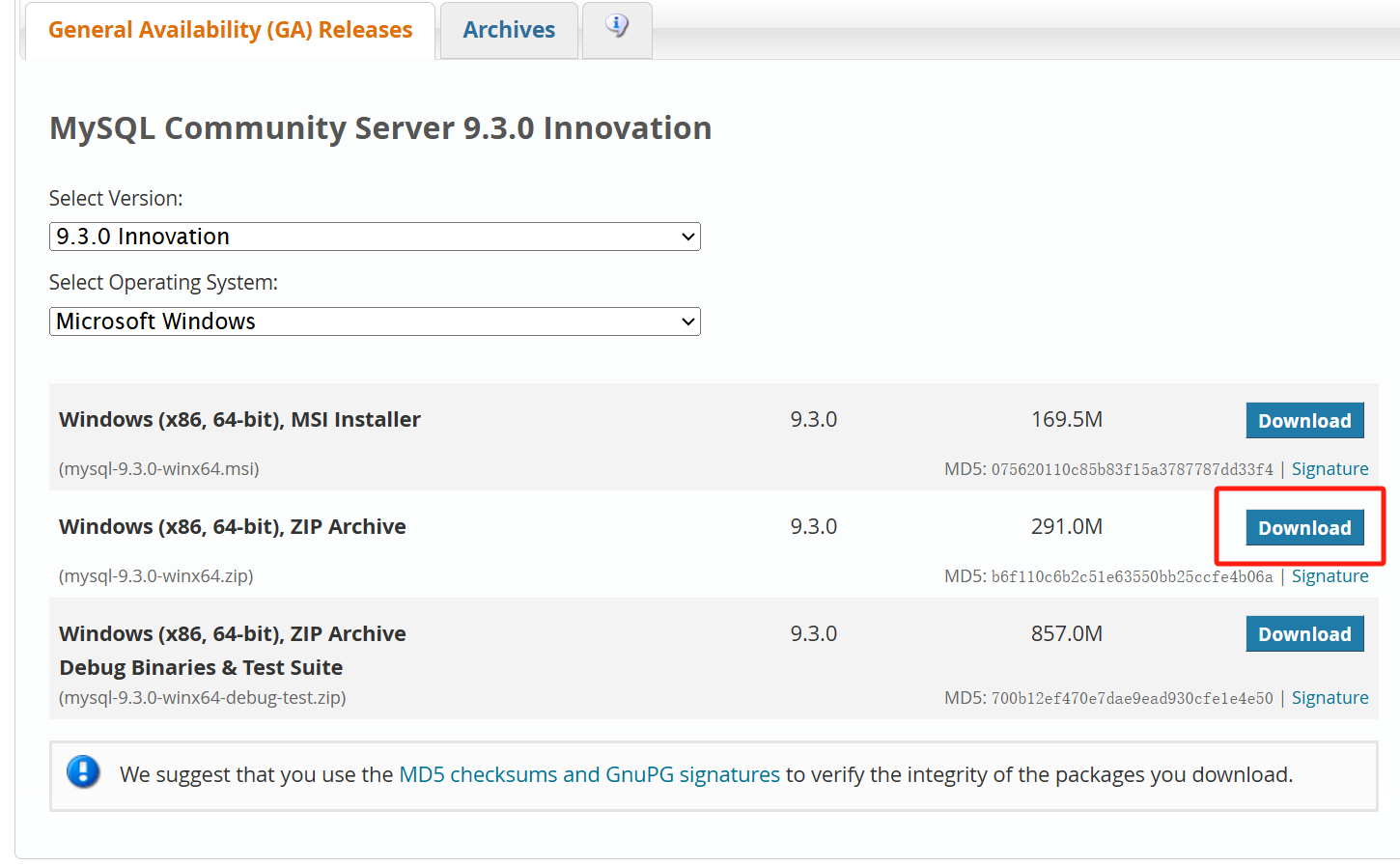This screenshot has height=866, width=1400.
Task: Click the filename (mysql-9.3.0-winx64.msi)
Action: pyautogui.click(x=159, y=469)
